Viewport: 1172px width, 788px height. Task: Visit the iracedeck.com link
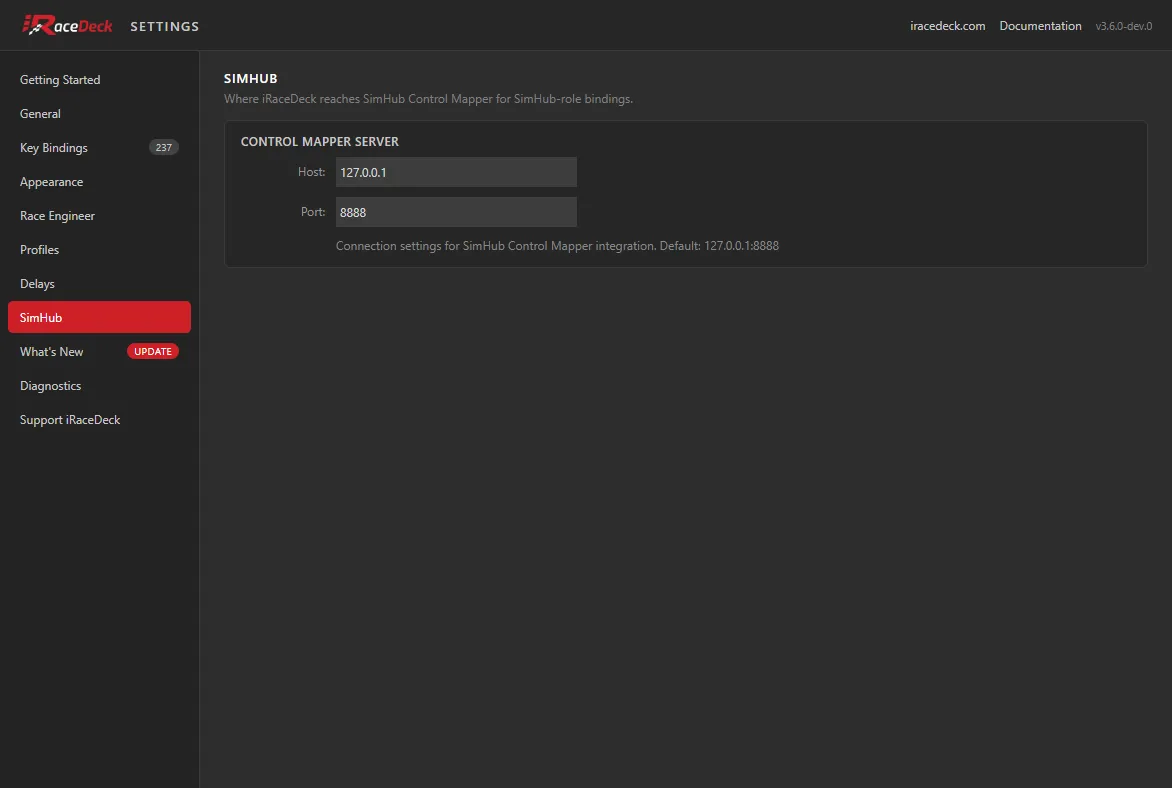pos(947,25)
